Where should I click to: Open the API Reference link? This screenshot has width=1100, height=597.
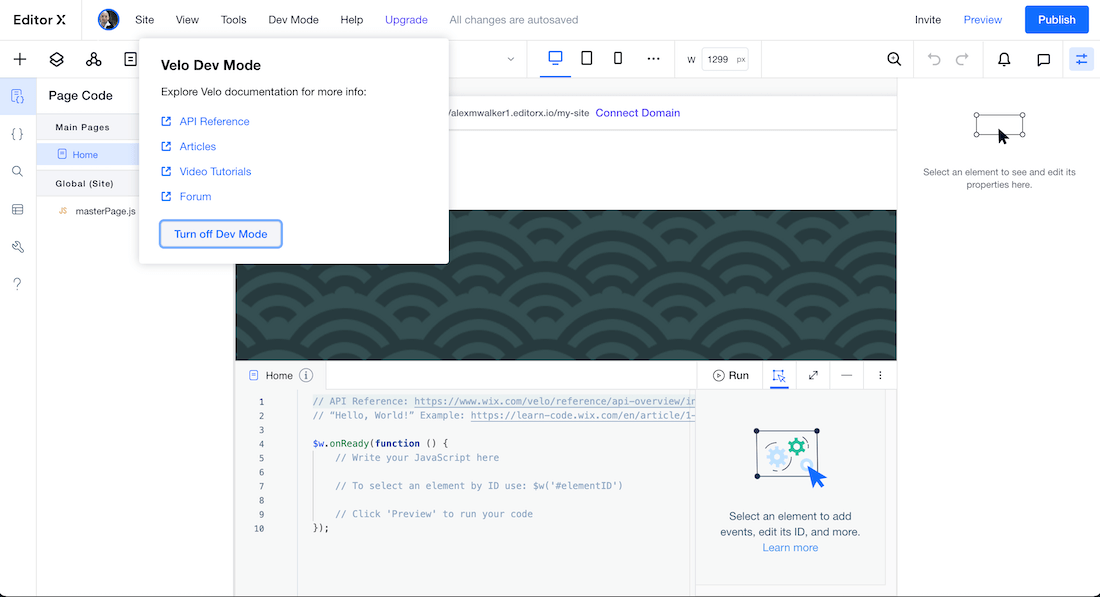[214, 121]
